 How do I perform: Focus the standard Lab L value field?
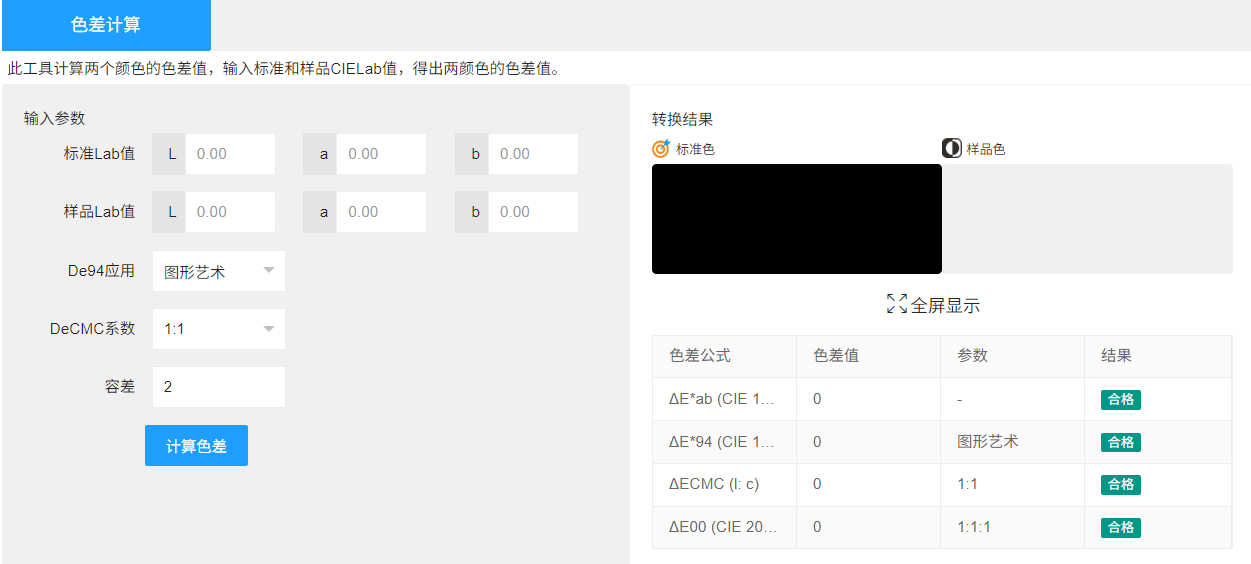[x=229, y=154]
